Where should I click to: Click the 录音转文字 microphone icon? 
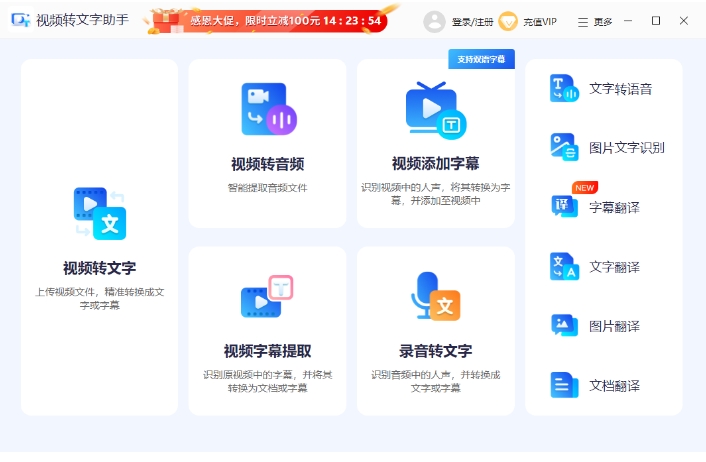[435, 296]
